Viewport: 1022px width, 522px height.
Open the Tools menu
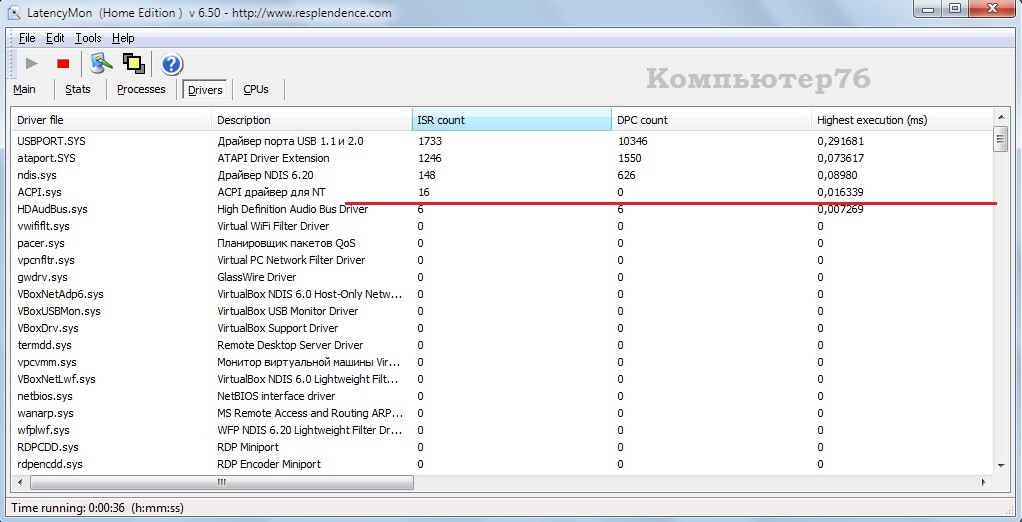click(88, 38)
